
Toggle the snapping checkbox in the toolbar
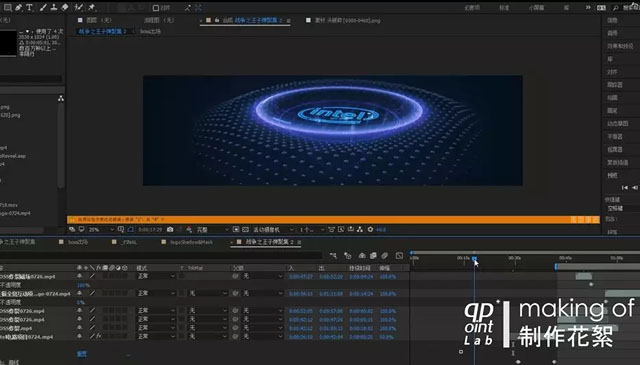[x=156, y=8]
